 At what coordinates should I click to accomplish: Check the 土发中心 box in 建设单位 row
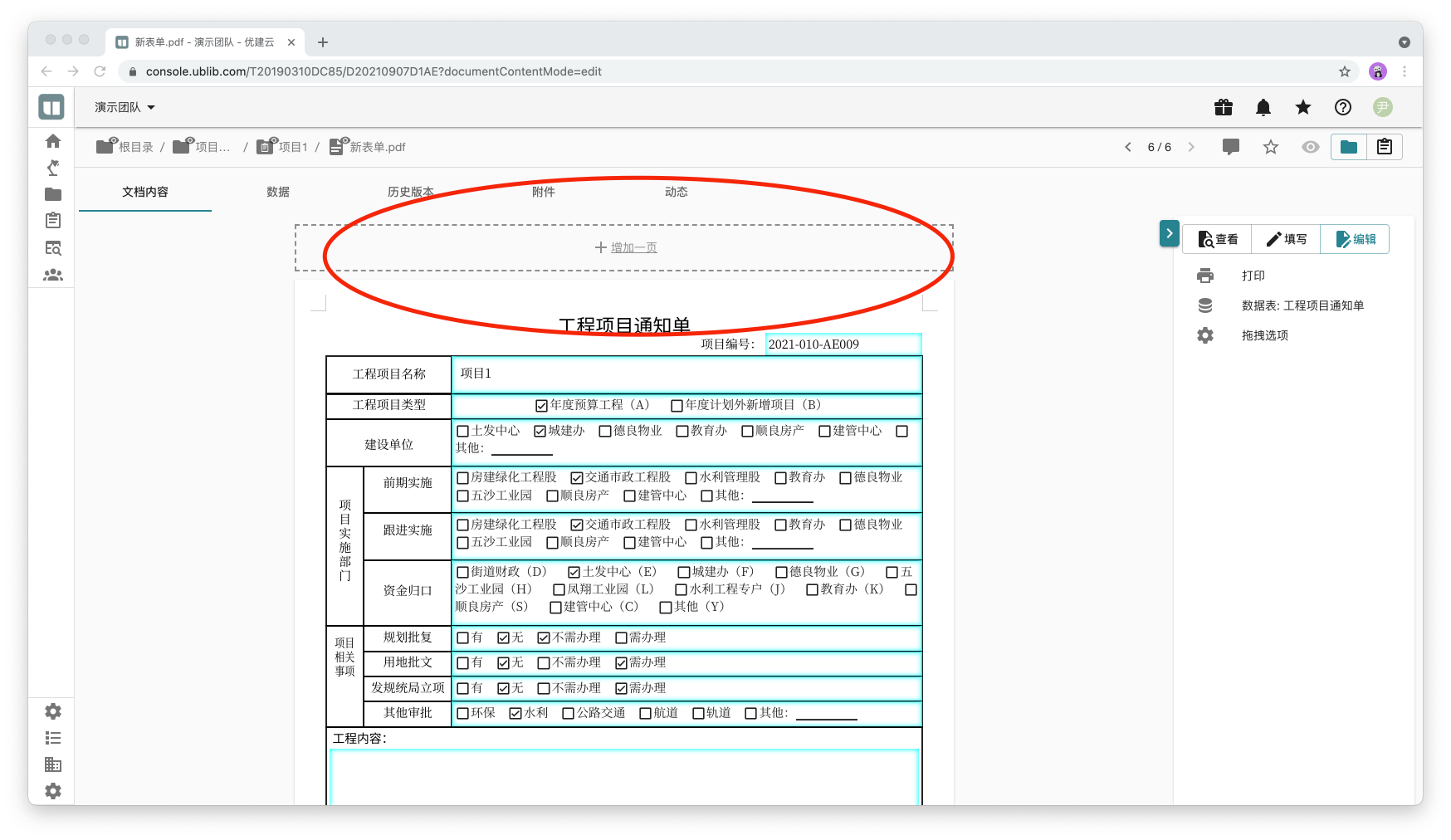click(x=463, y=431)
